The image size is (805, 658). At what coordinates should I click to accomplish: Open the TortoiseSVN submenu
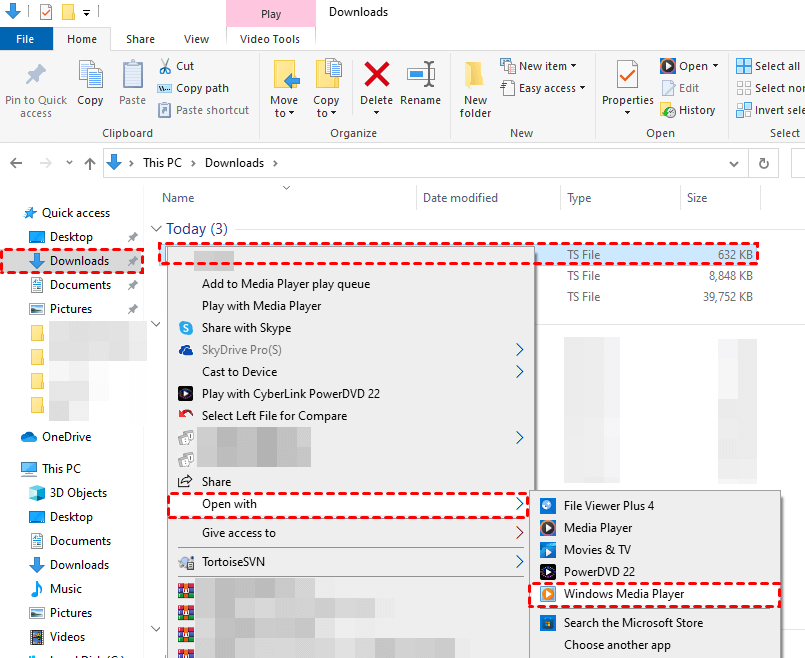[351, 562]
